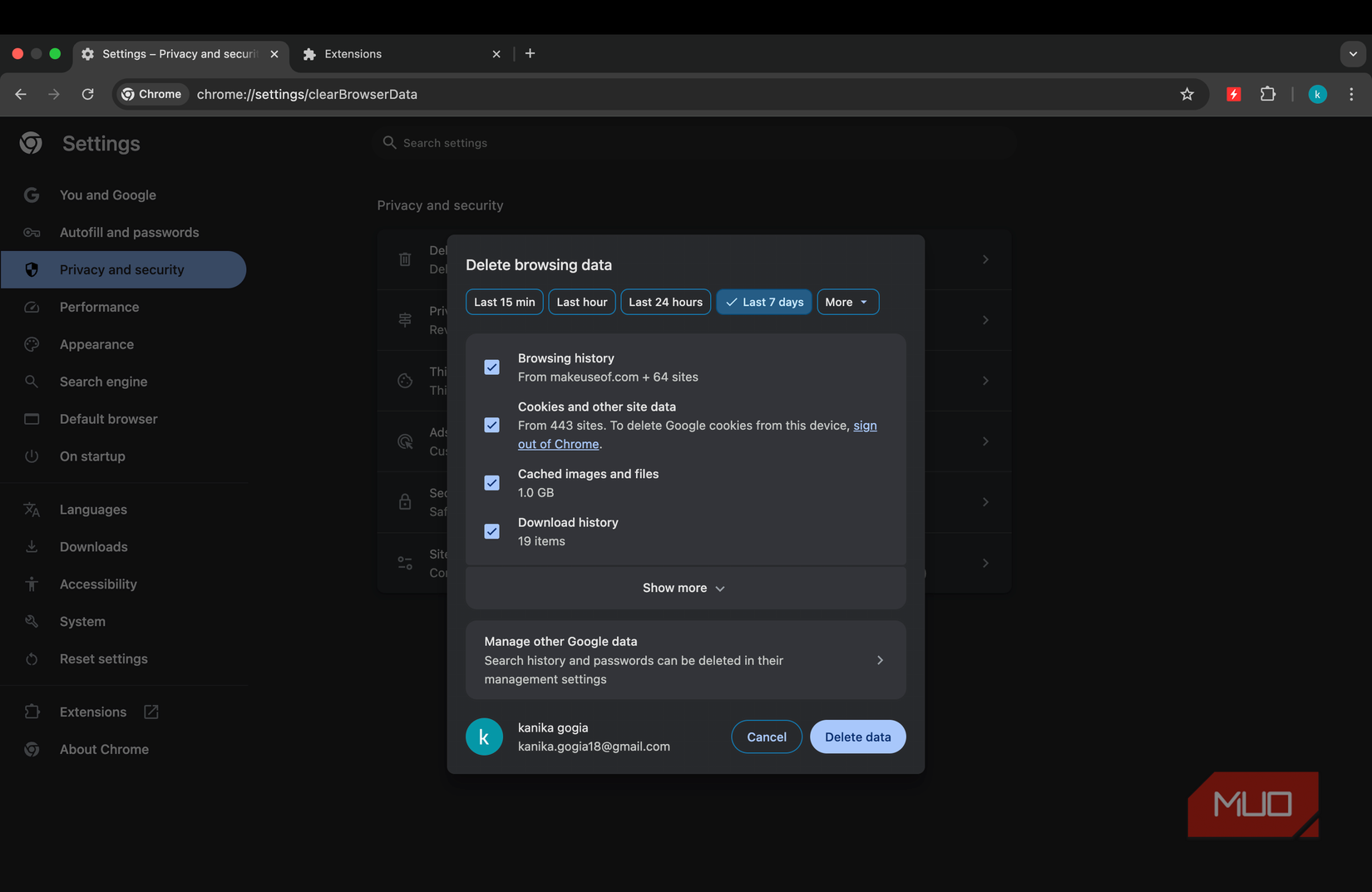Click the address bar URL

point(307,94)
